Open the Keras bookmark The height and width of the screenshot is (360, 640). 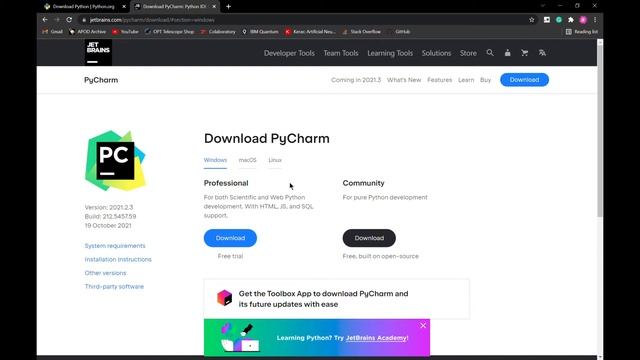pos(311,31)
